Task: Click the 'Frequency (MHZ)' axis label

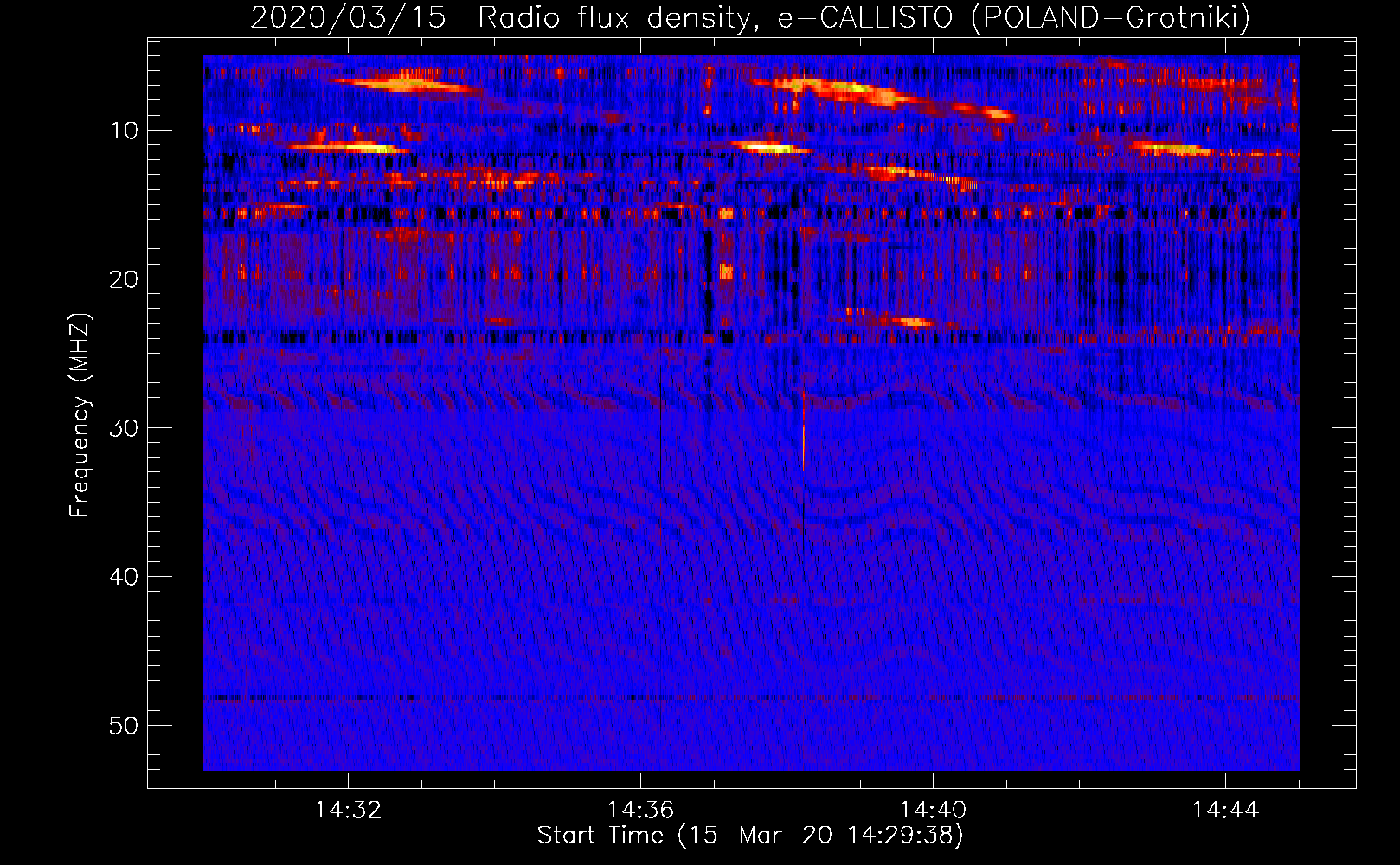Action: [80, 415]
